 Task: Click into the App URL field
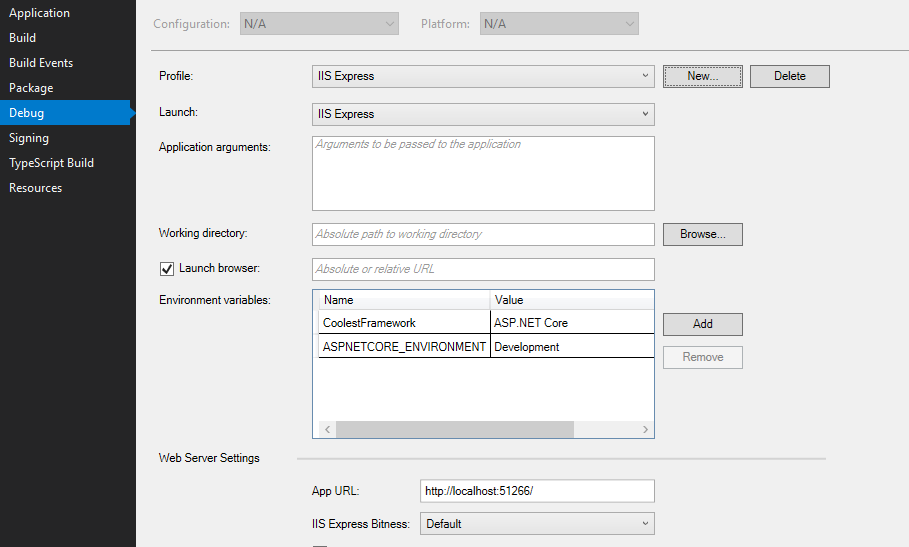(537, 491)
